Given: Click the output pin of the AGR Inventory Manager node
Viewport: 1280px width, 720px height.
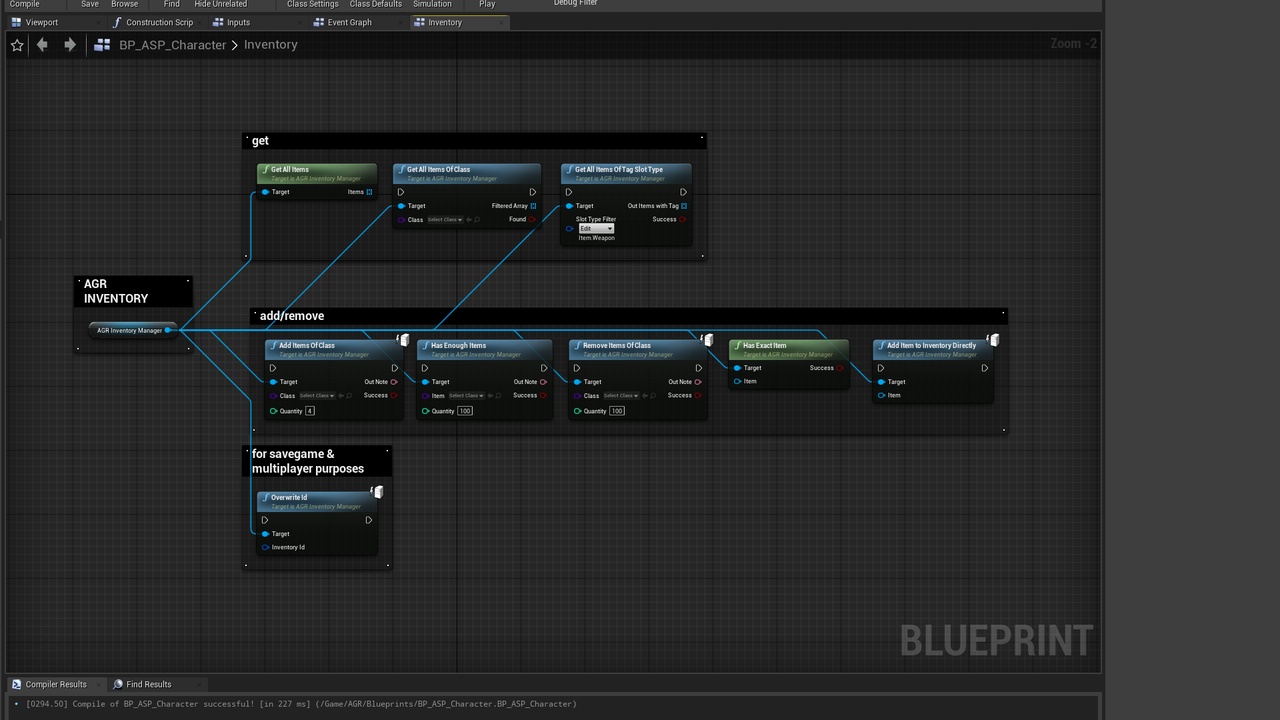Looking at the screenshot, I should (x=168, y=330).
